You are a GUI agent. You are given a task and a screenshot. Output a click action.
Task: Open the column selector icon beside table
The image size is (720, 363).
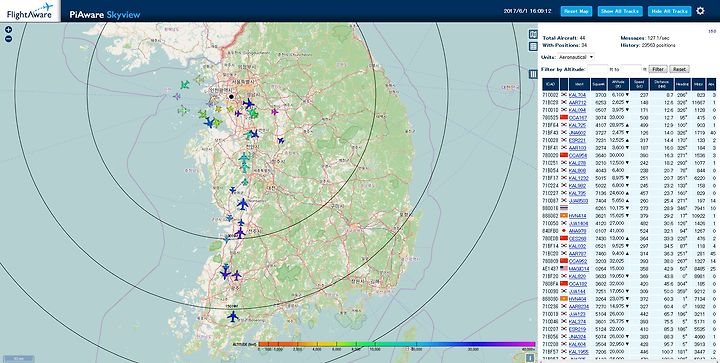[x=533, y=74]
